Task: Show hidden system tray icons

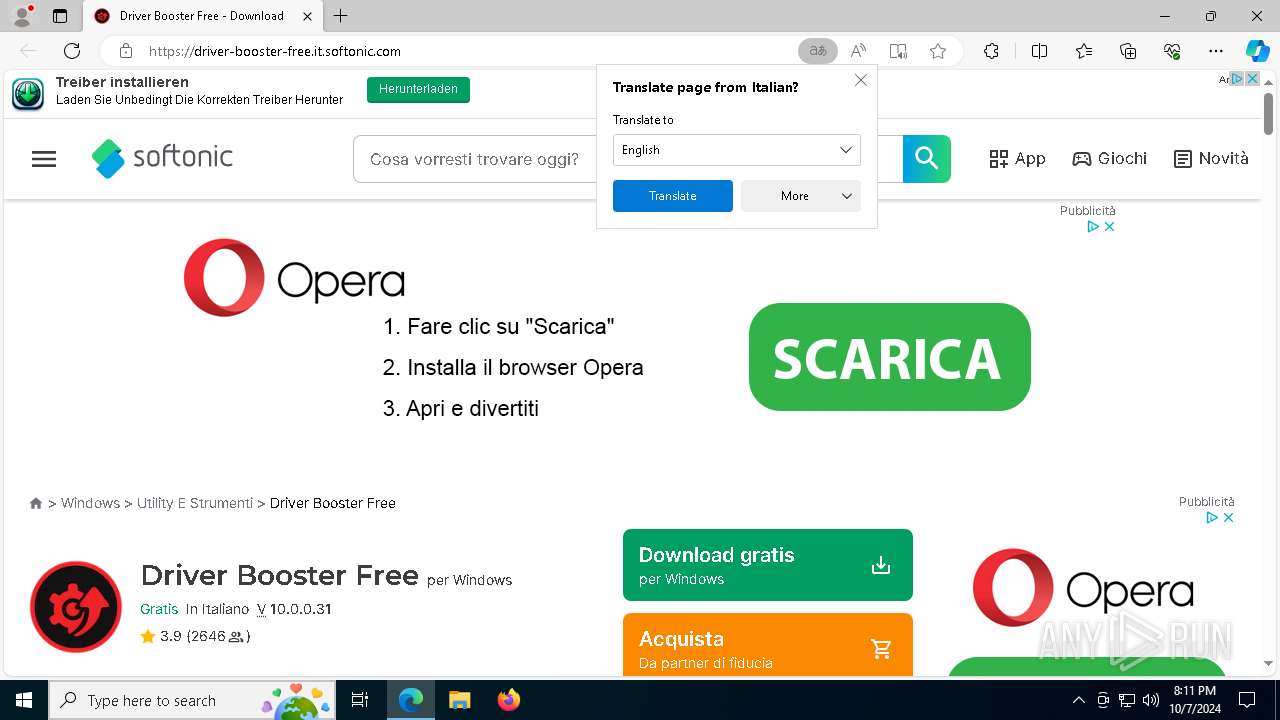Action: pyautogui.click(x=1078, y=700)
